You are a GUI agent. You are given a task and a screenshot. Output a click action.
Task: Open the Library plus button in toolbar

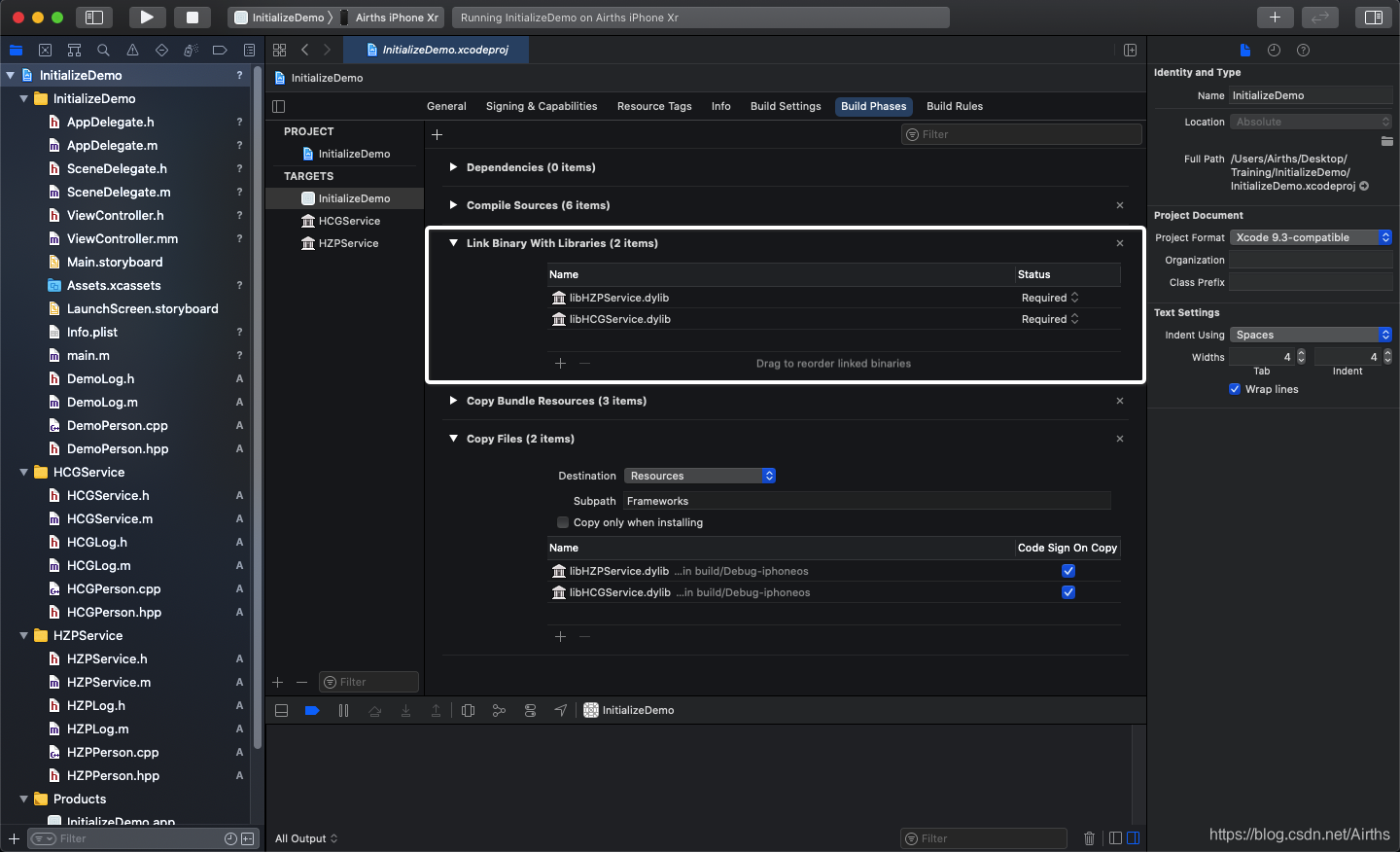1275,18
